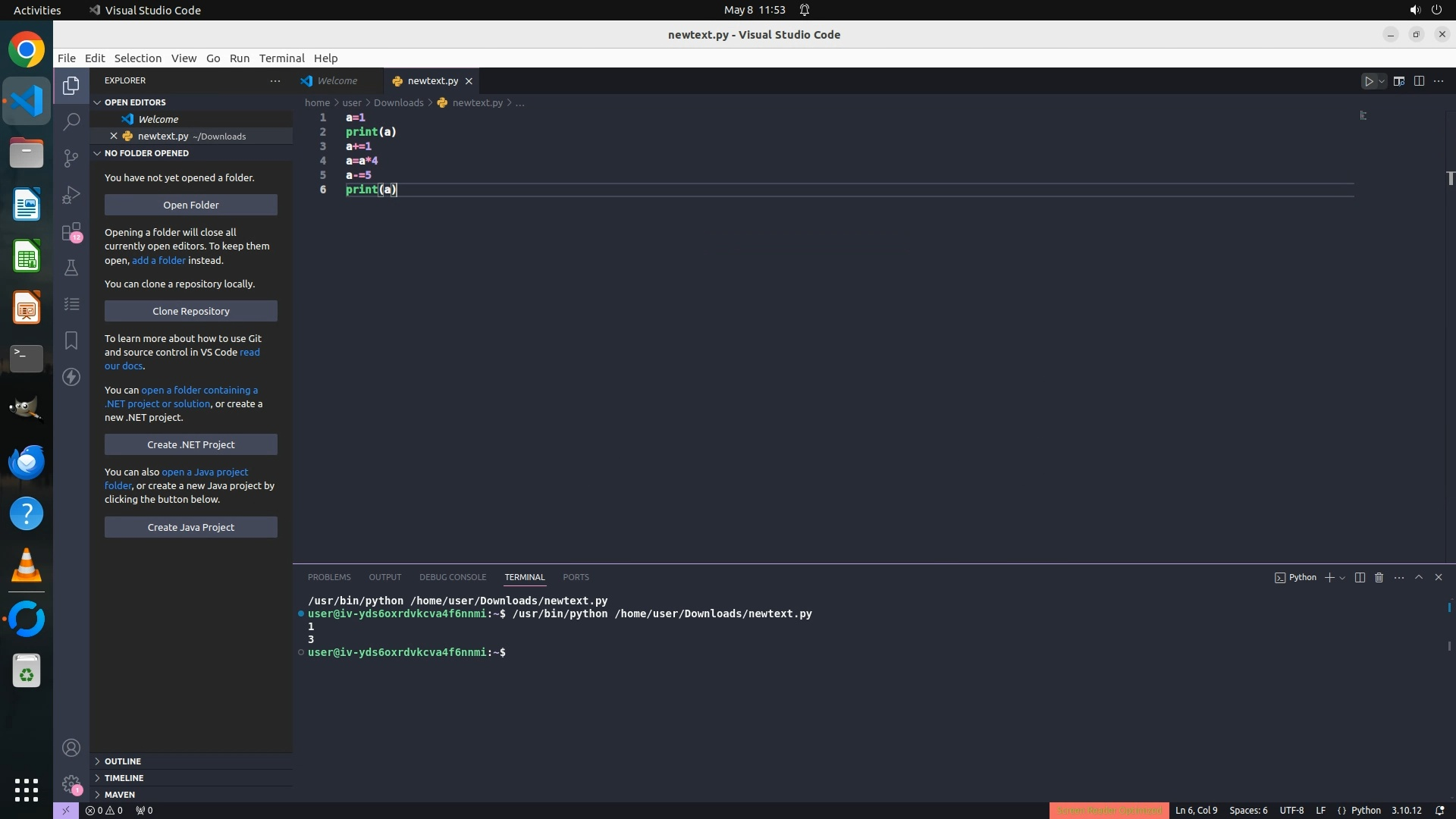Open the Extensions view icon
1456x819 pixels.
pyautogui.click(x=71, y=231)
